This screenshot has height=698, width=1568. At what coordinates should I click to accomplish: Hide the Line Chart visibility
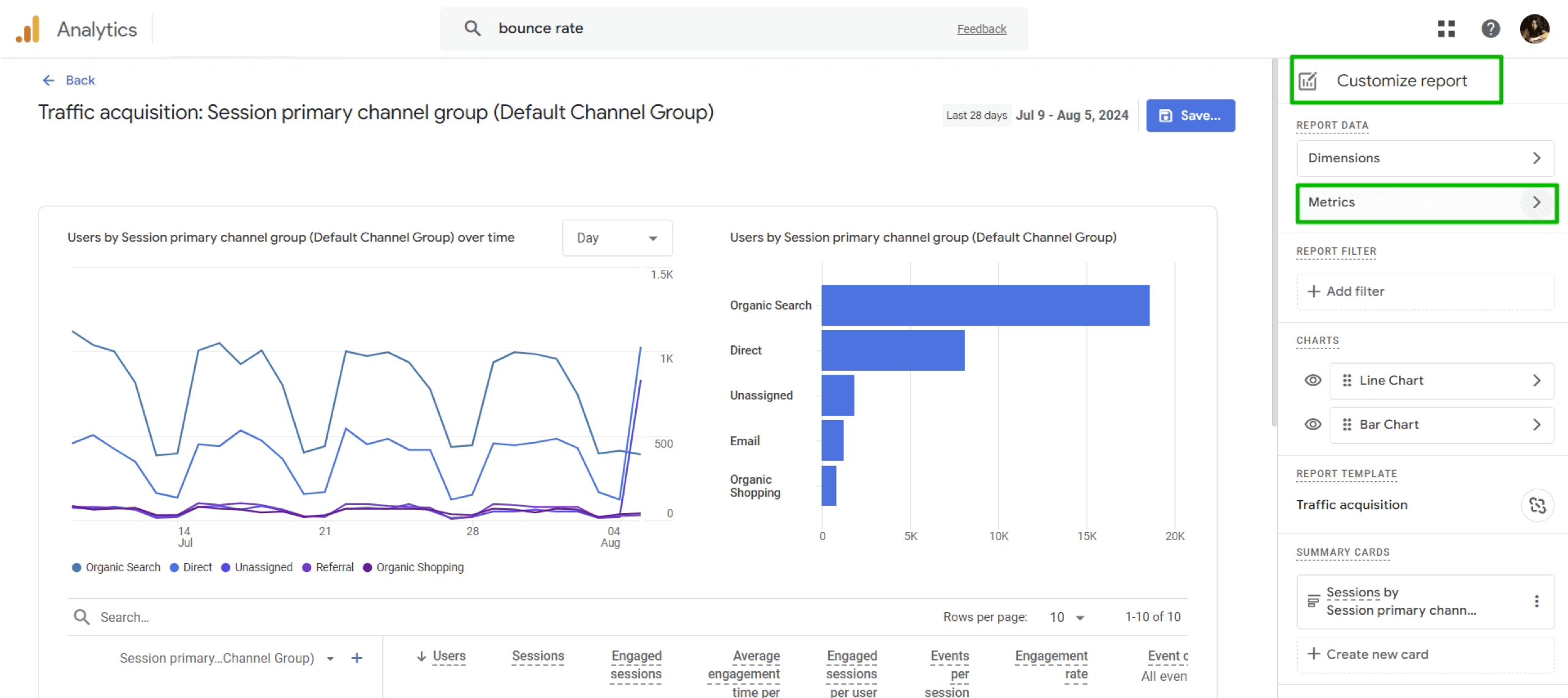(1313, 380)
